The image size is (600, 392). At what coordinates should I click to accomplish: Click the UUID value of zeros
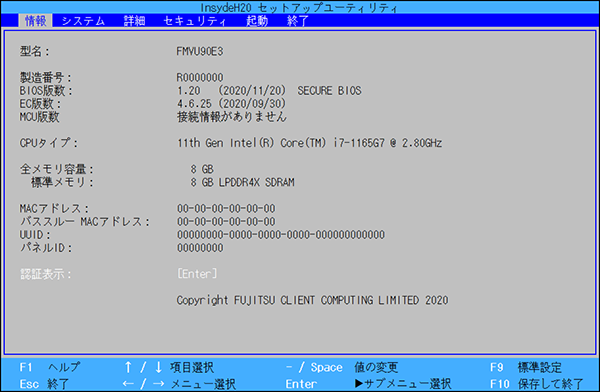click(x=280, y=235)
